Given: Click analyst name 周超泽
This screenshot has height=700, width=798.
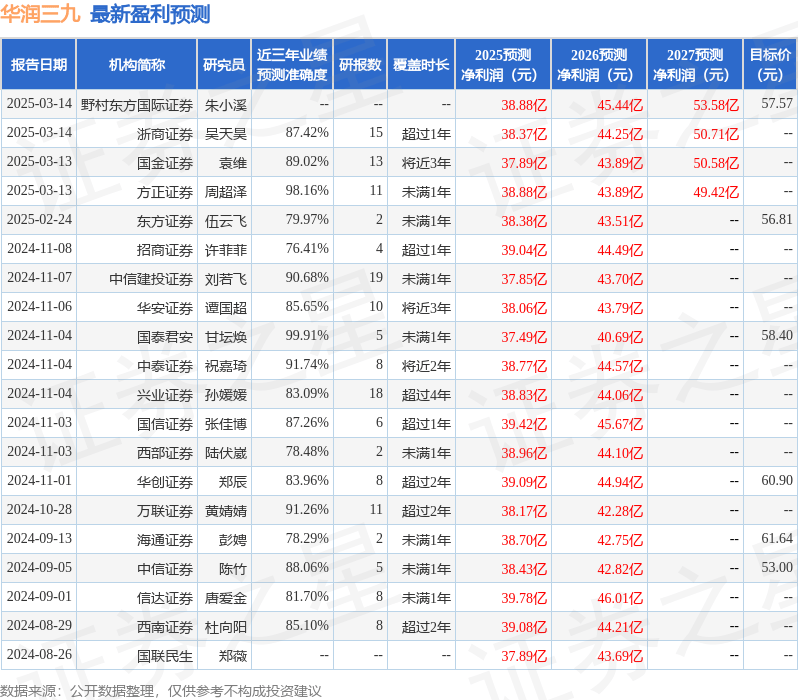Looking at the screenshot, I should [x=225, y=192].
